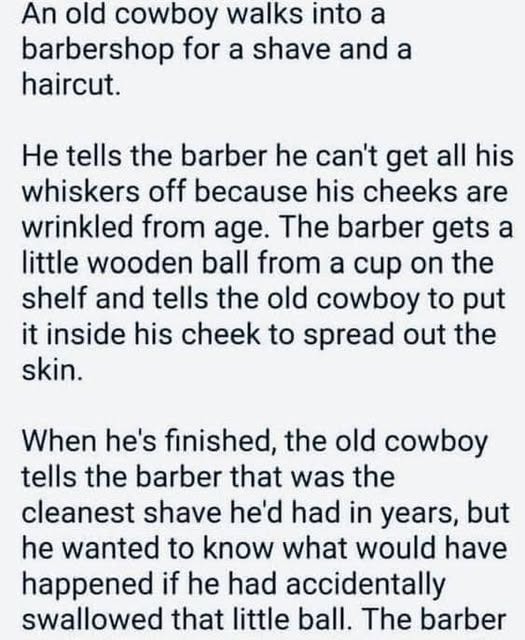Screen dimensions: 525x640
Task: Tap the word "happened" starting a line
Action: point(88,585)
